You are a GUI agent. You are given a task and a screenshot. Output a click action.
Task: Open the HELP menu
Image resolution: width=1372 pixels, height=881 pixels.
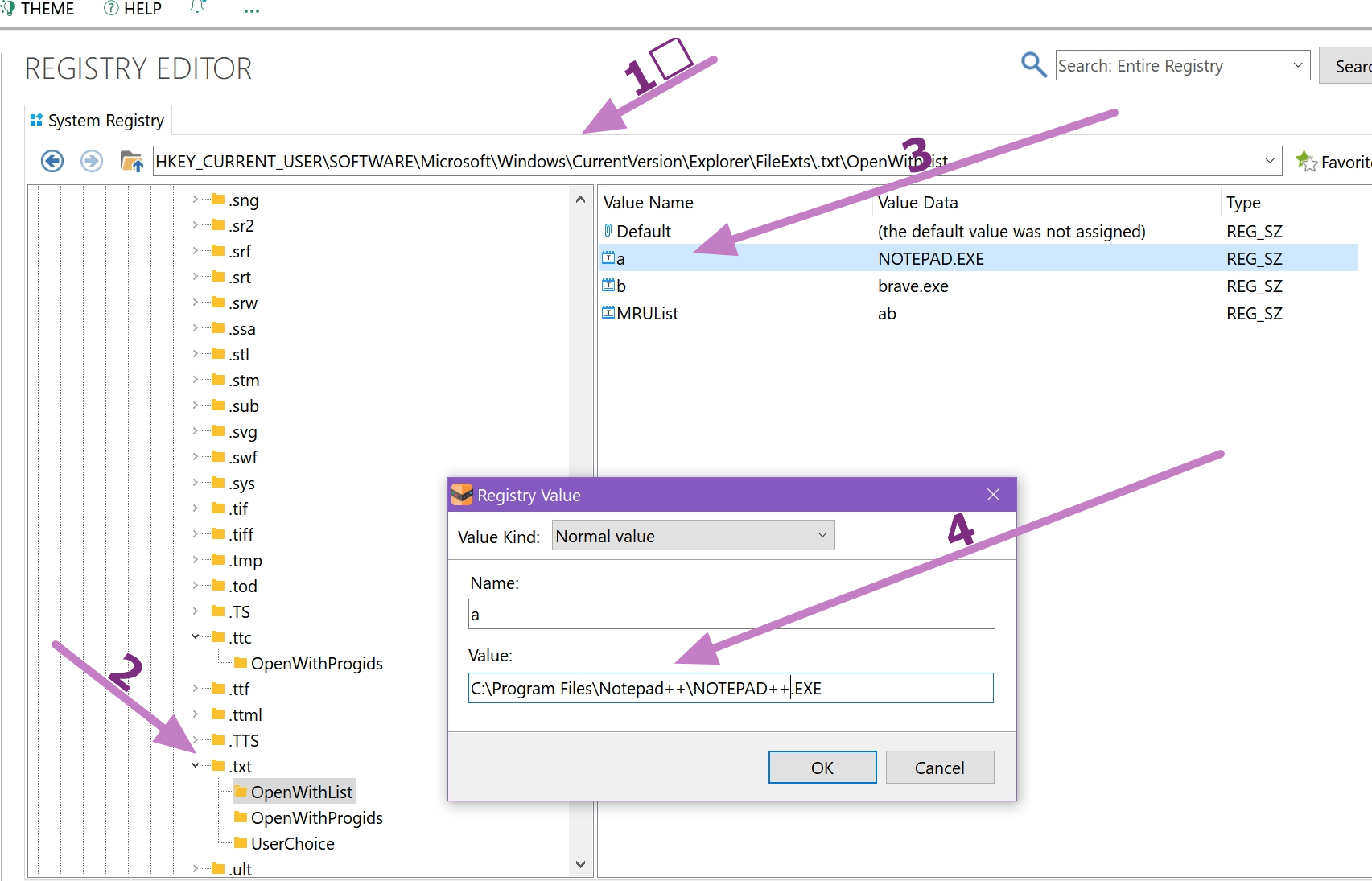(x=134, y=9)
